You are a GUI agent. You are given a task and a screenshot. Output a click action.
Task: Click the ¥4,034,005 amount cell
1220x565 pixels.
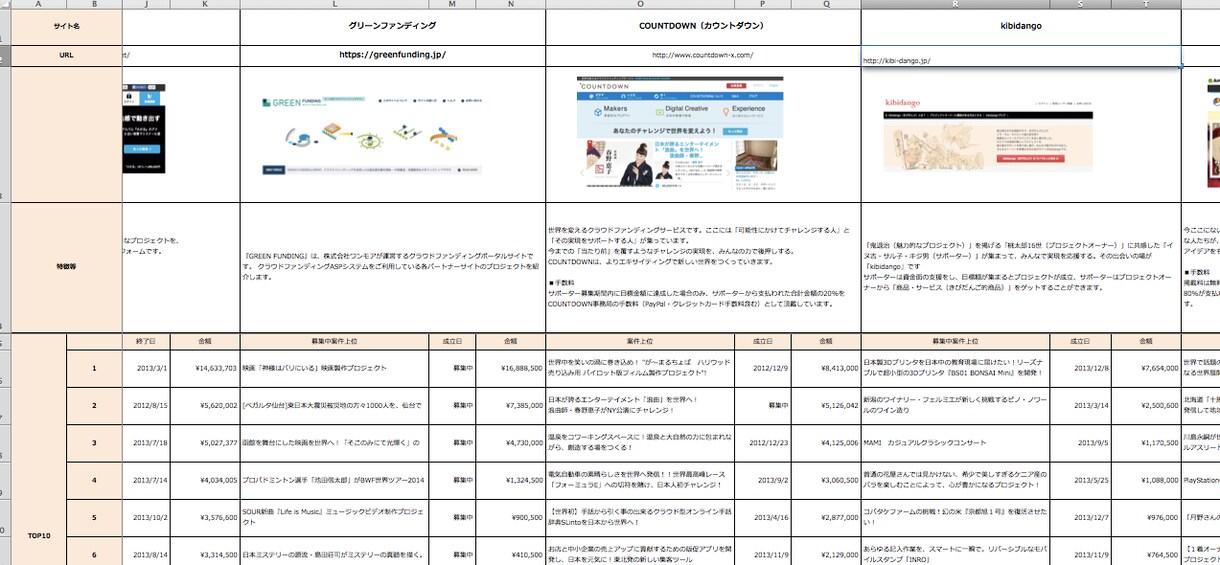pos(205,480)
